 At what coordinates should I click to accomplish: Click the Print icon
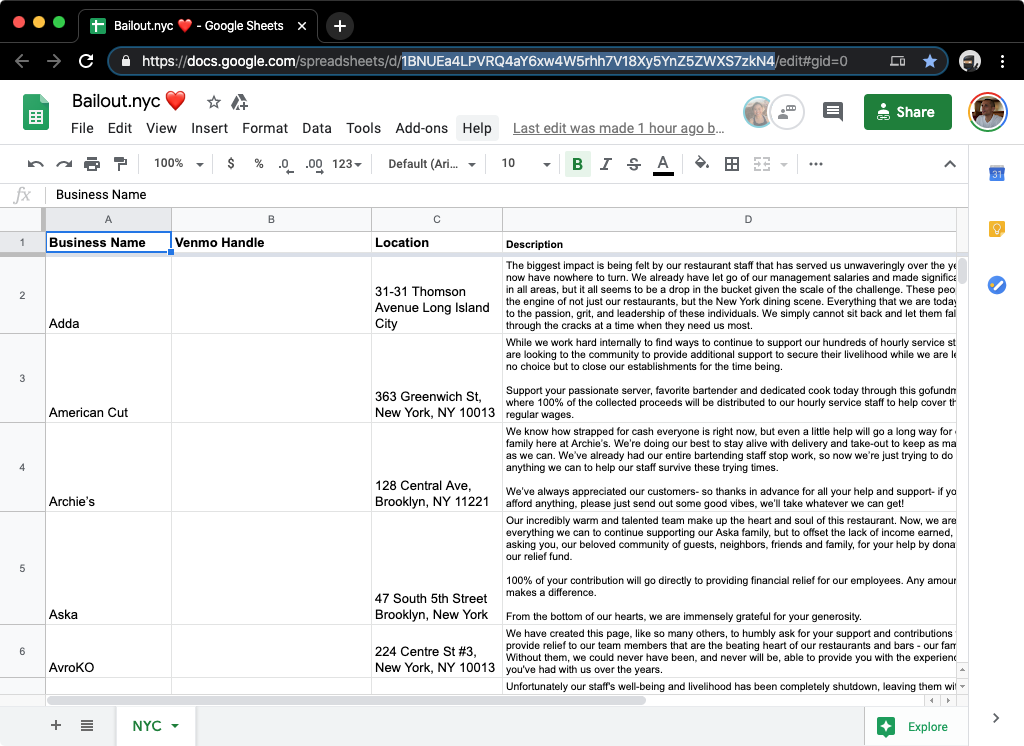point(92,164)
